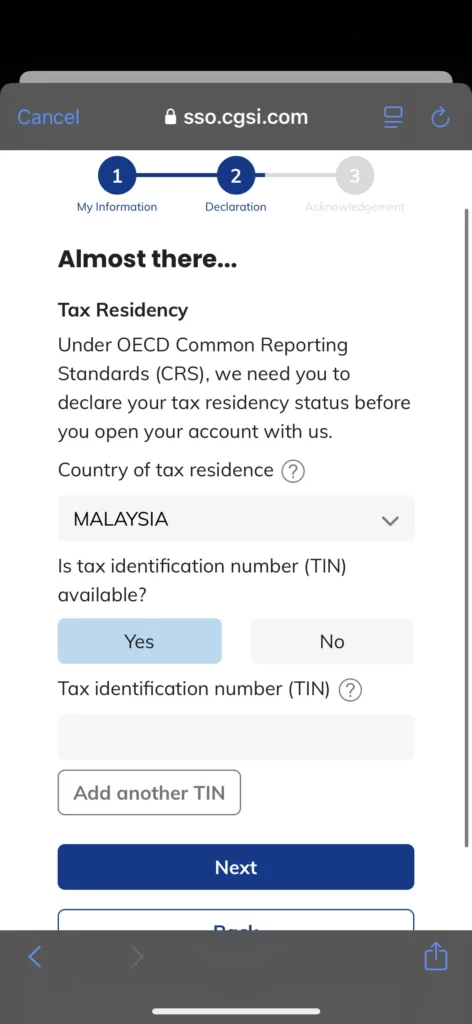Select No for TIN available
The width and height of the screenshot is (472, 1024).
(332, 641)
